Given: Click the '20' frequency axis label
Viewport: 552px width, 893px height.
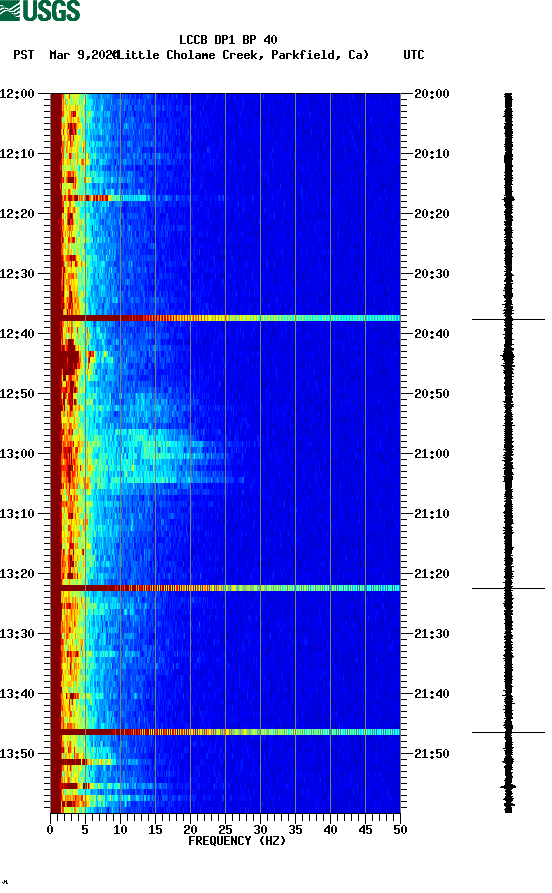Looking at the screenshot, I should point(190,830).
